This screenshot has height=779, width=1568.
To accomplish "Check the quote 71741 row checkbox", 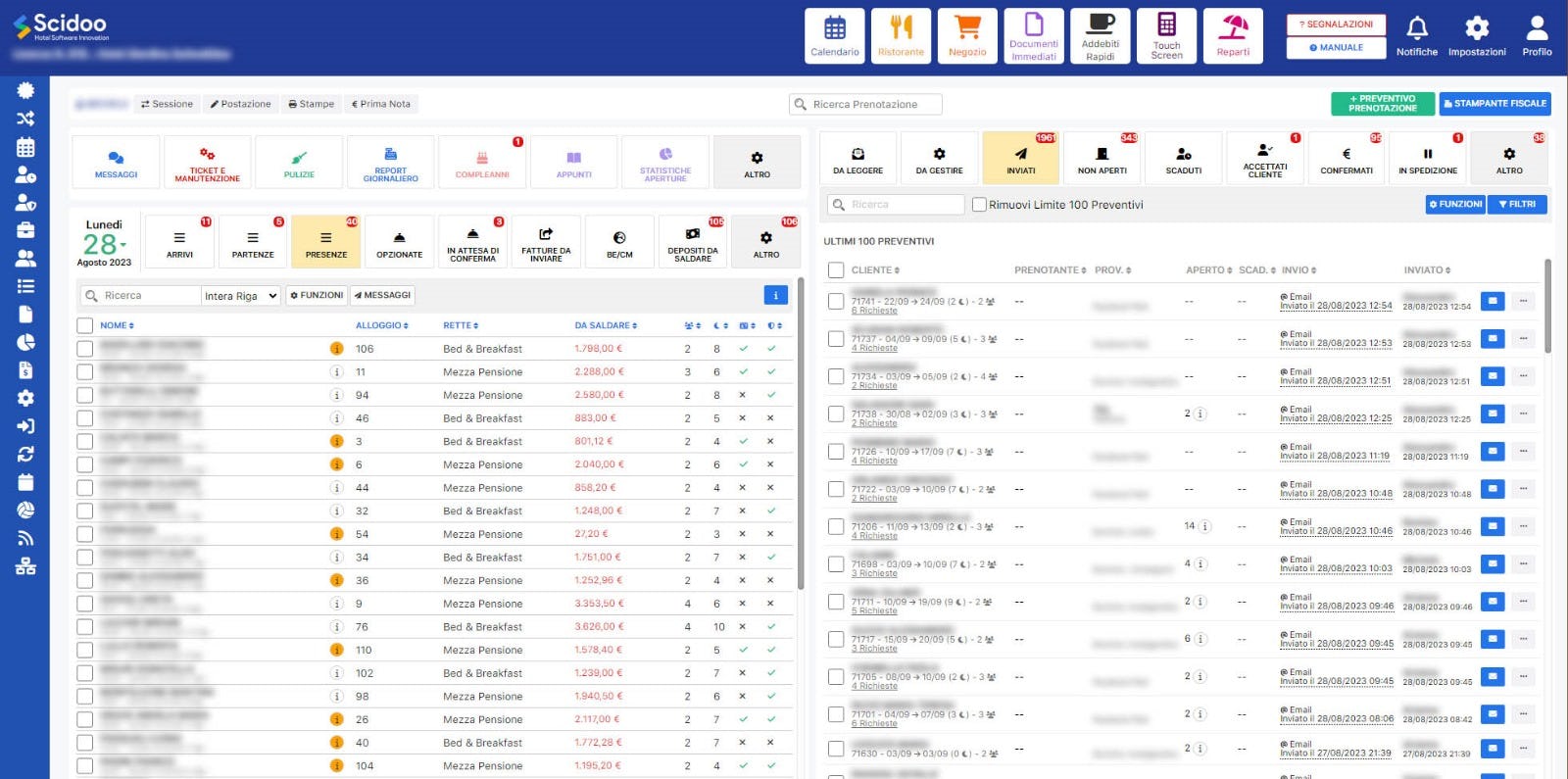I will [x=836, y=302].
